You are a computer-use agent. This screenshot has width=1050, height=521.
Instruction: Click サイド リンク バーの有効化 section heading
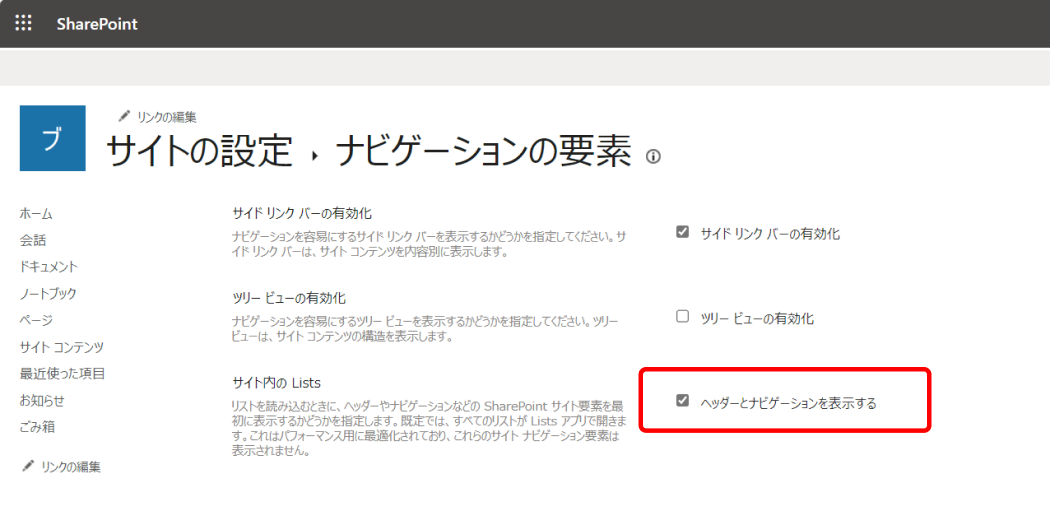pos(302,214)
